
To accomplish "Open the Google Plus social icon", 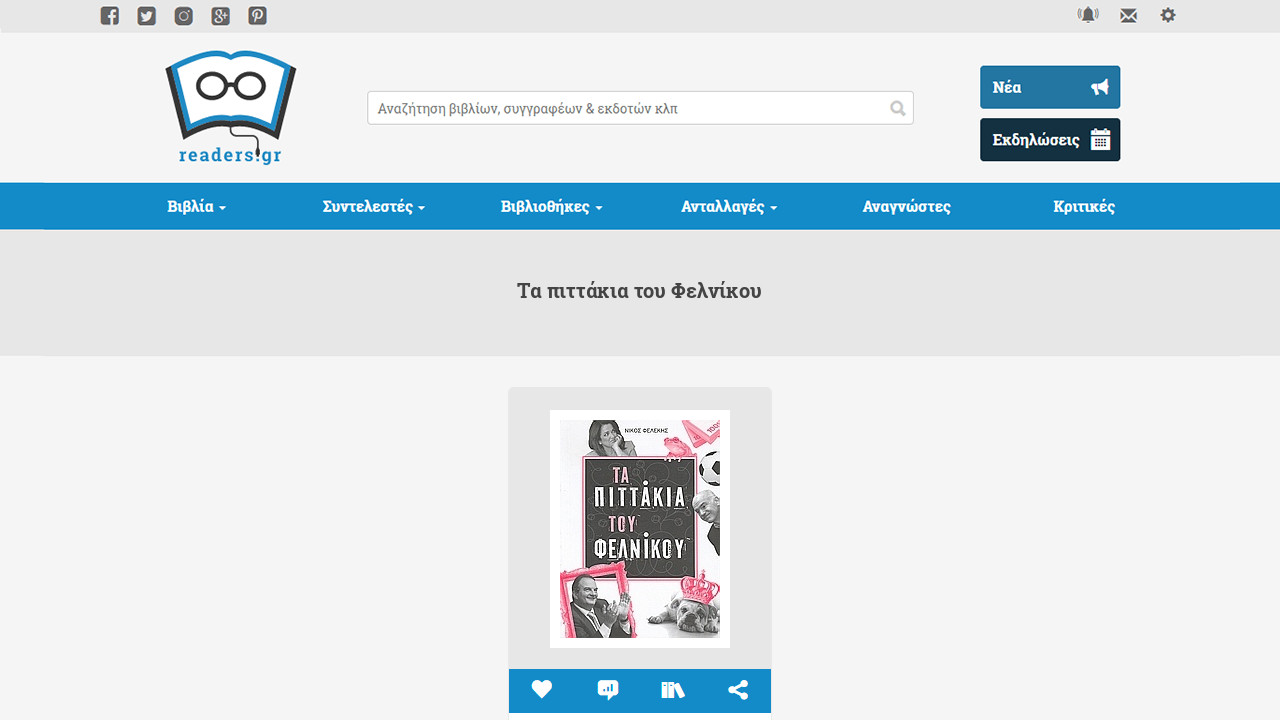I will click(221, 16).
